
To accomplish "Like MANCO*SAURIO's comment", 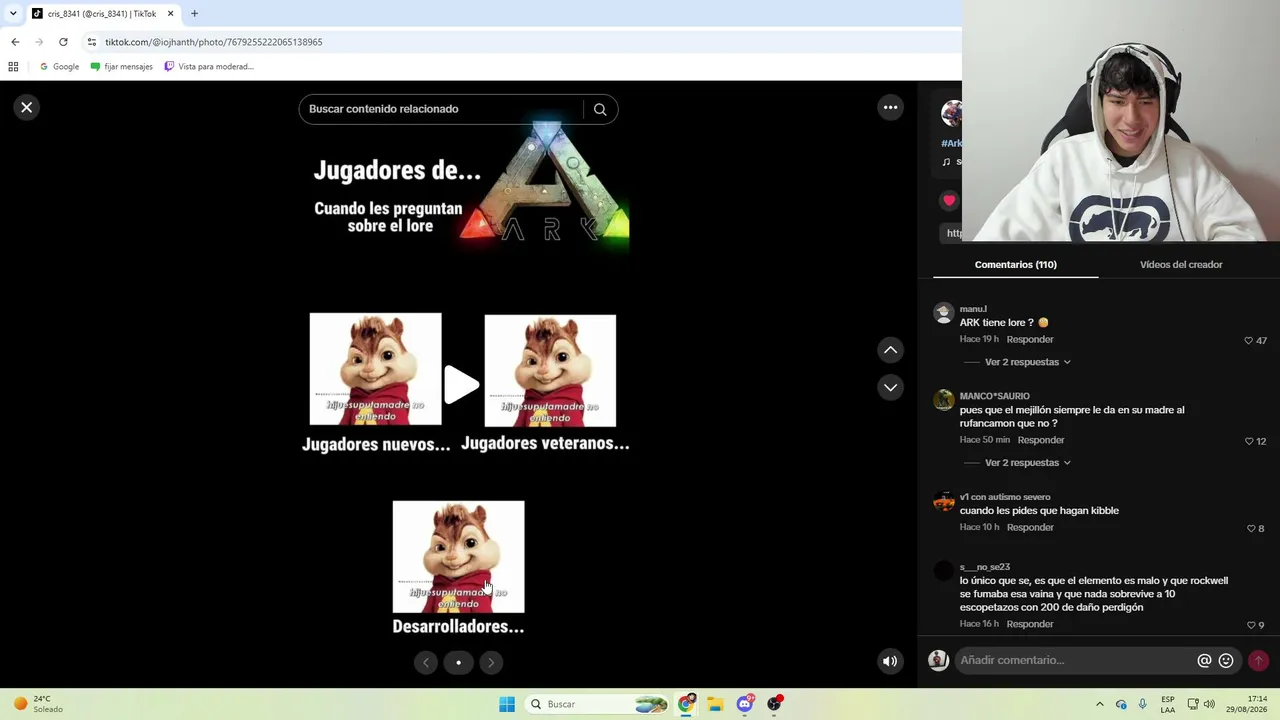I will coord(1248,441).
